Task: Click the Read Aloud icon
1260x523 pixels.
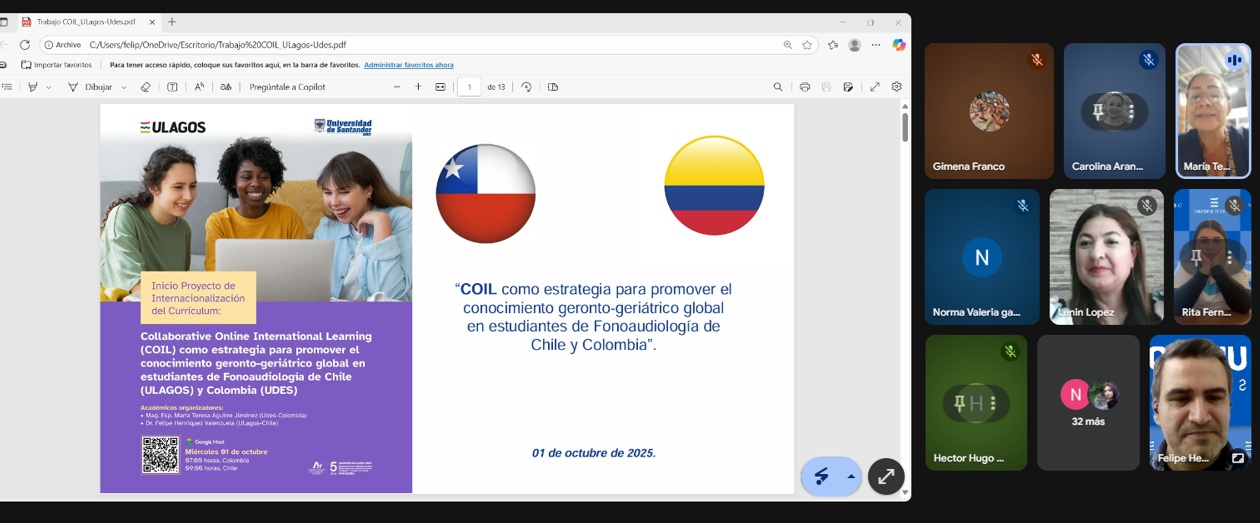Action: pyautogui.click(x=199, y=87)
